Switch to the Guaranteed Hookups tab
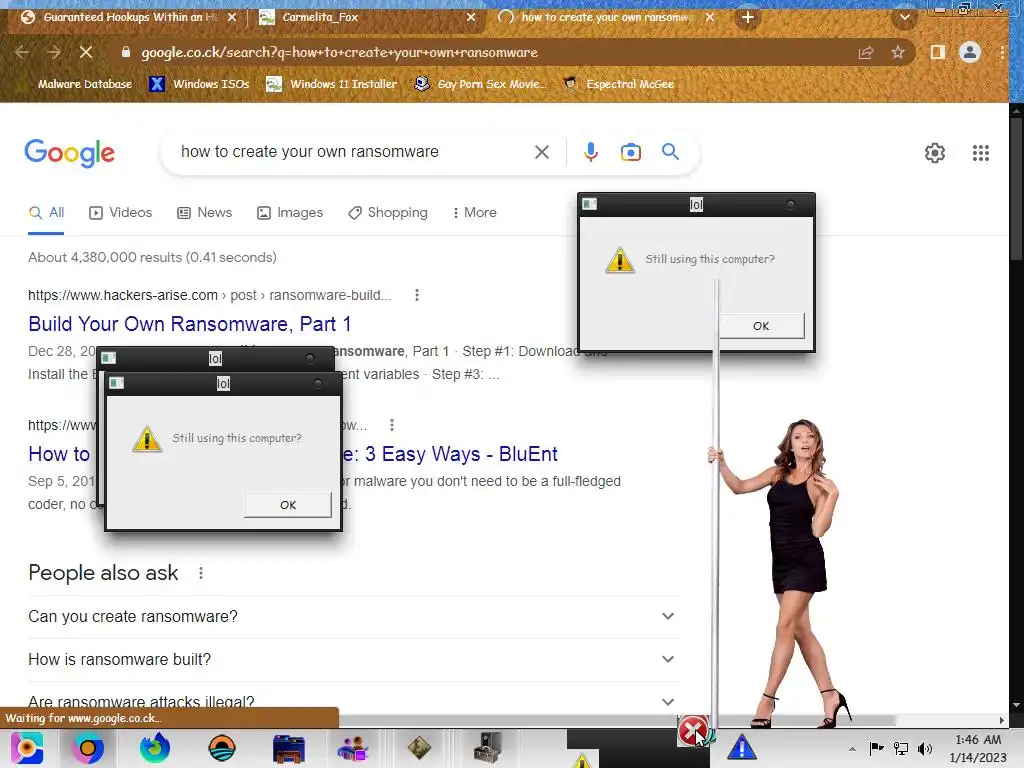 click(129, 17)
